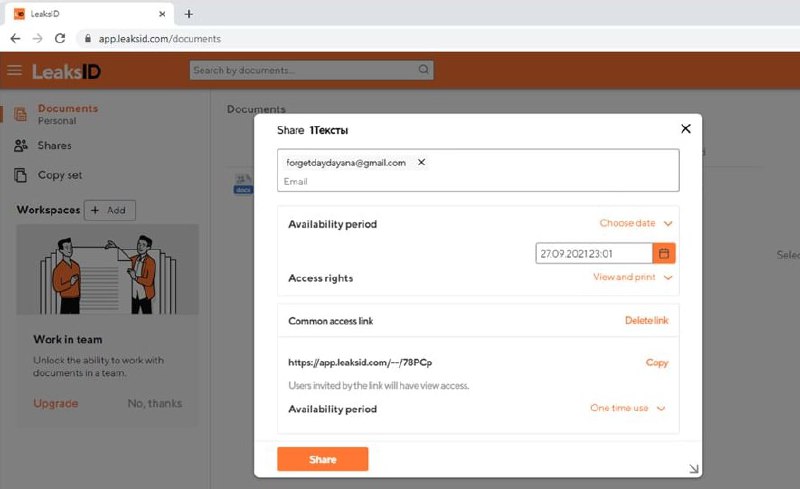
Task: Go forward in the browser
Action: pos(37,38)
